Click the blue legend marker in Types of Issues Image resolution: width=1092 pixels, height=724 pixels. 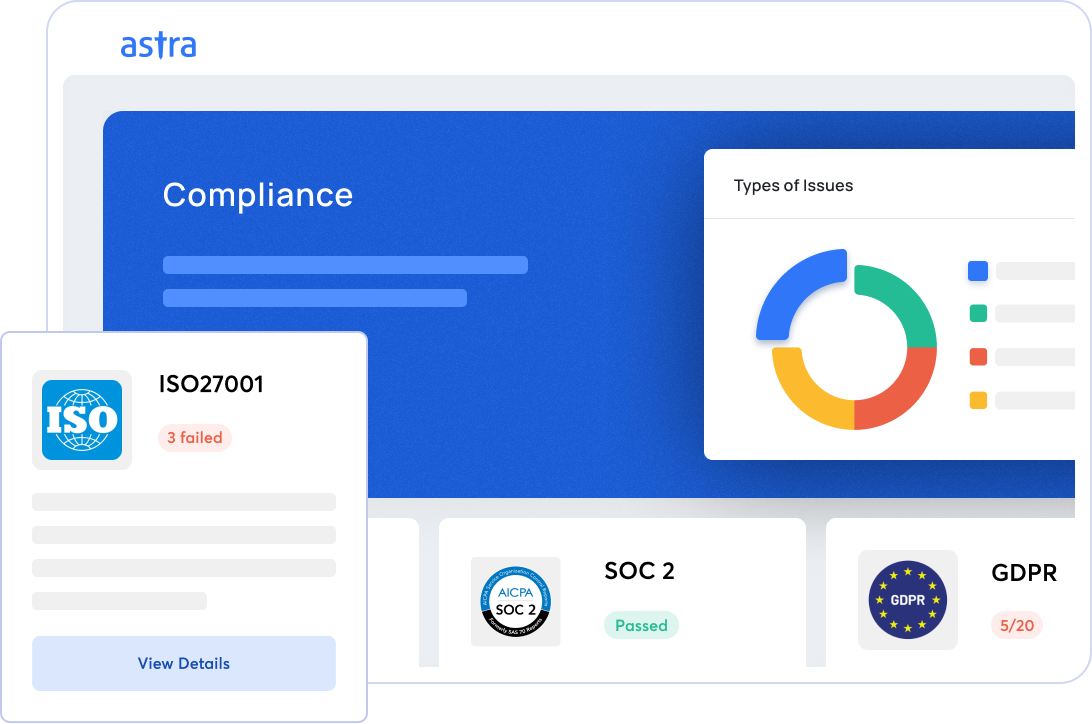(977, 271)
